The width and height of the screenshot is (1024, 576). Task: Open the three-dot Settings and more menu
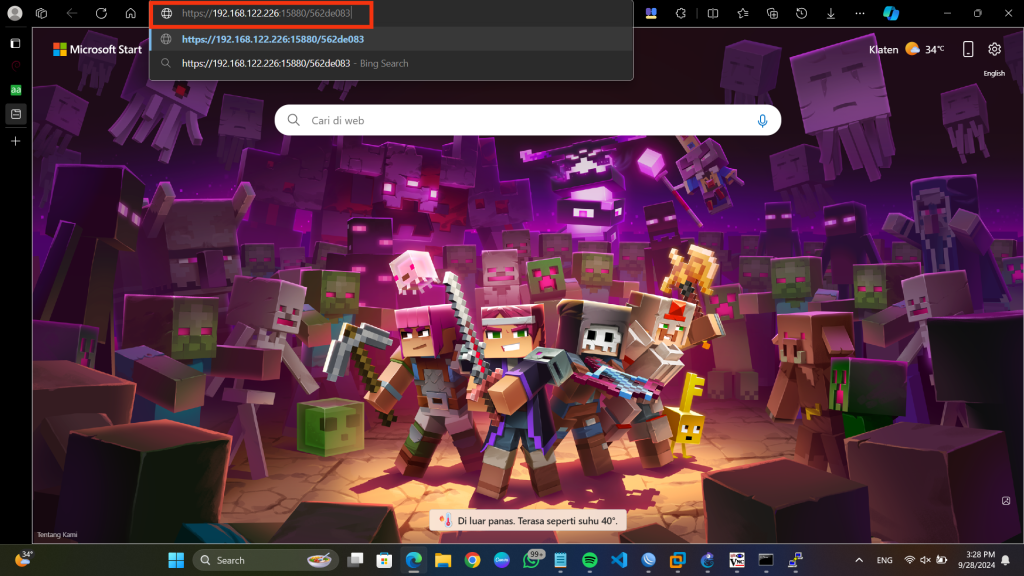click(x=861, y=14)
